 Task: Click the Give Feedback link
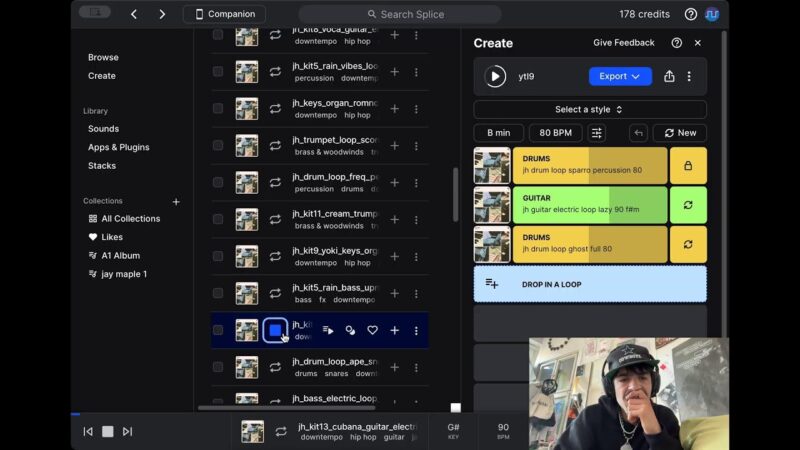click(623, 43)
